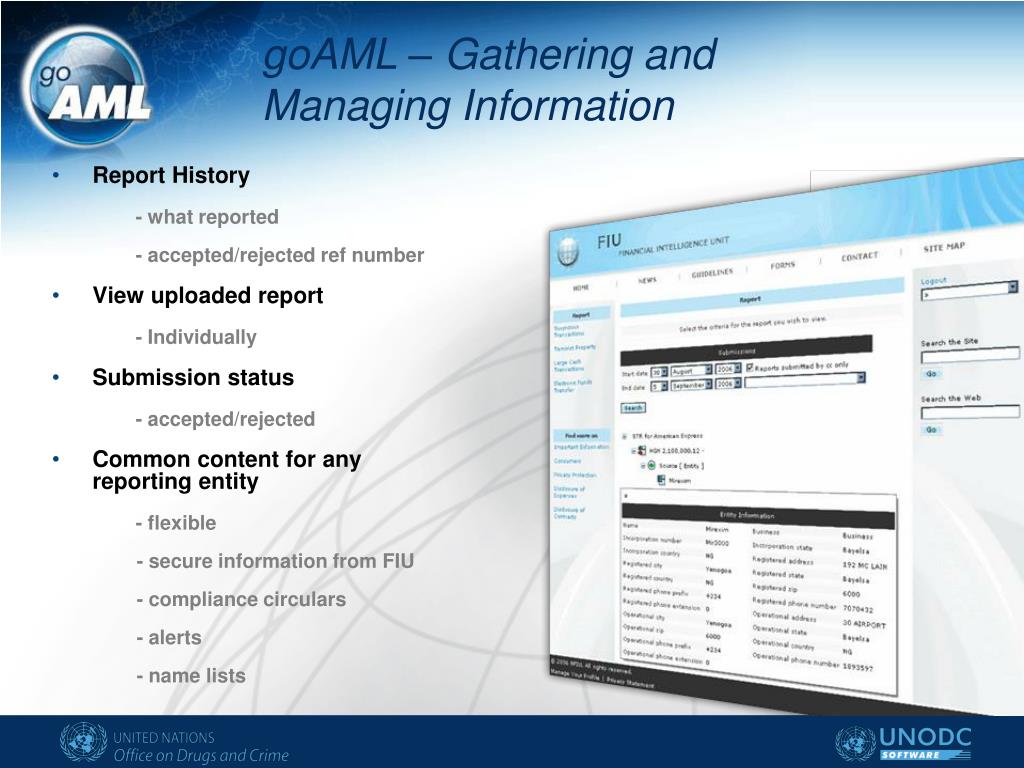Click the 'View uploaded report' bullet text

208,295
